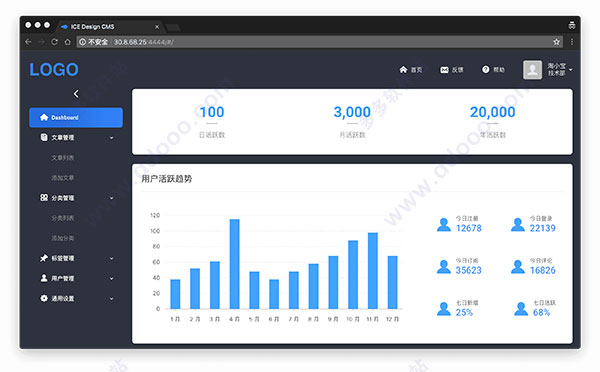Click the 淘小宝 技术部 user name
The image size is (600, 372).
click(x=556, y=69)
